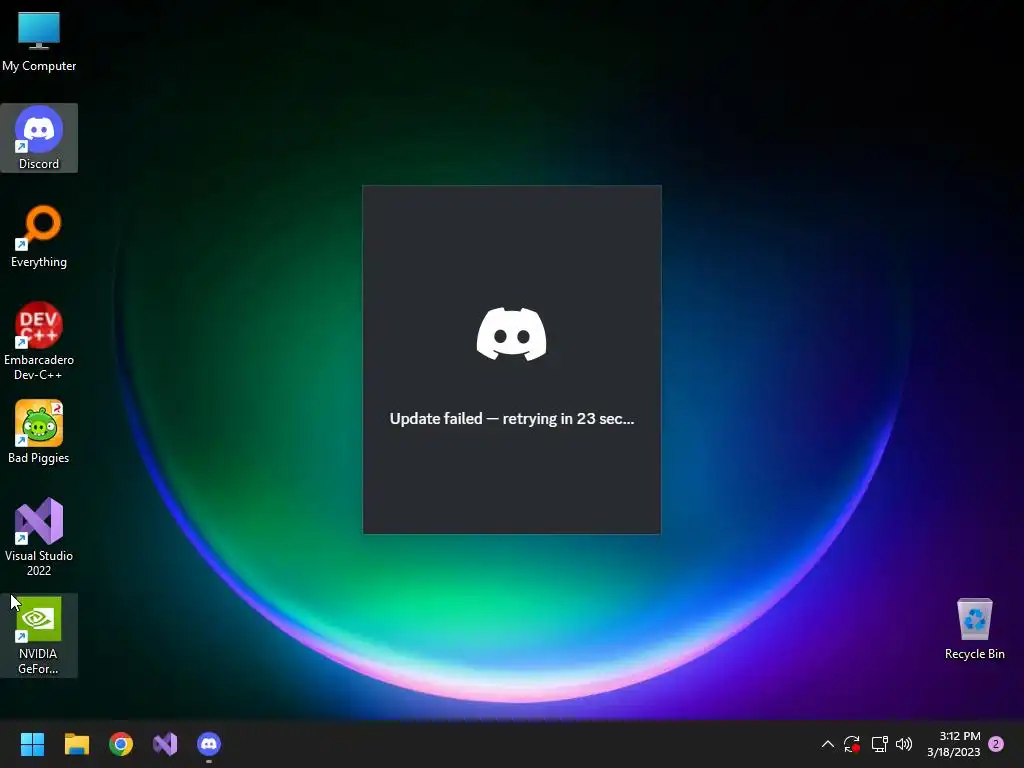This screenshot has height=768, width=1024.
Task: Launch Google Chrome from taskbar
Action: point(121,744)
